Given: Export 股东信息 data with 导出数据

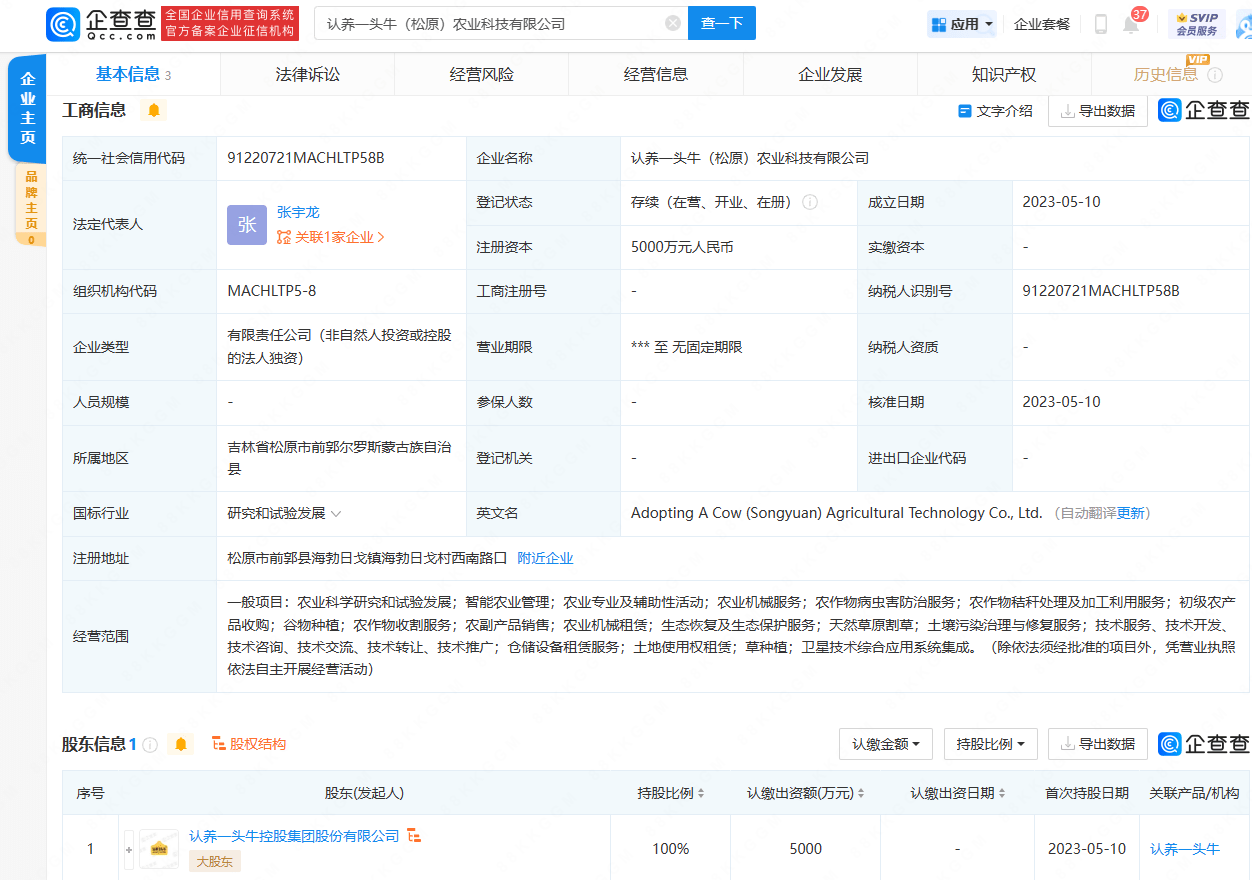Looking at the screenshot, I should (1097, 744).
